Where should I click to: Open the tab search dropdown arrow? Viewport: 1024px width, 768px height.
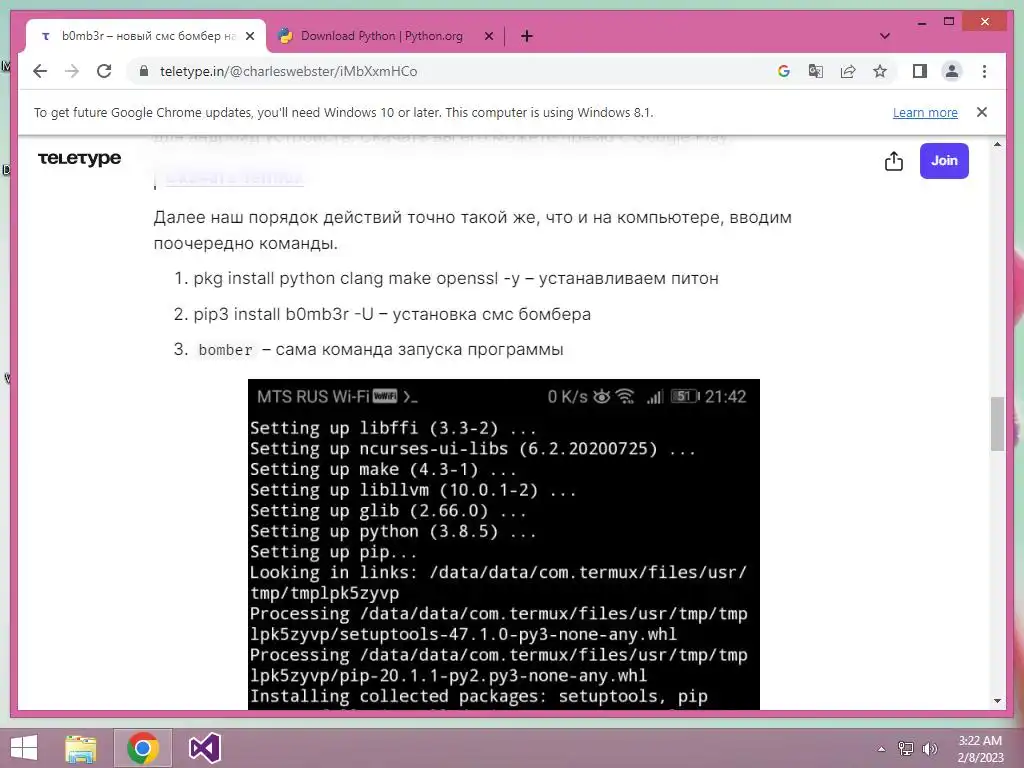click(885, 36)
